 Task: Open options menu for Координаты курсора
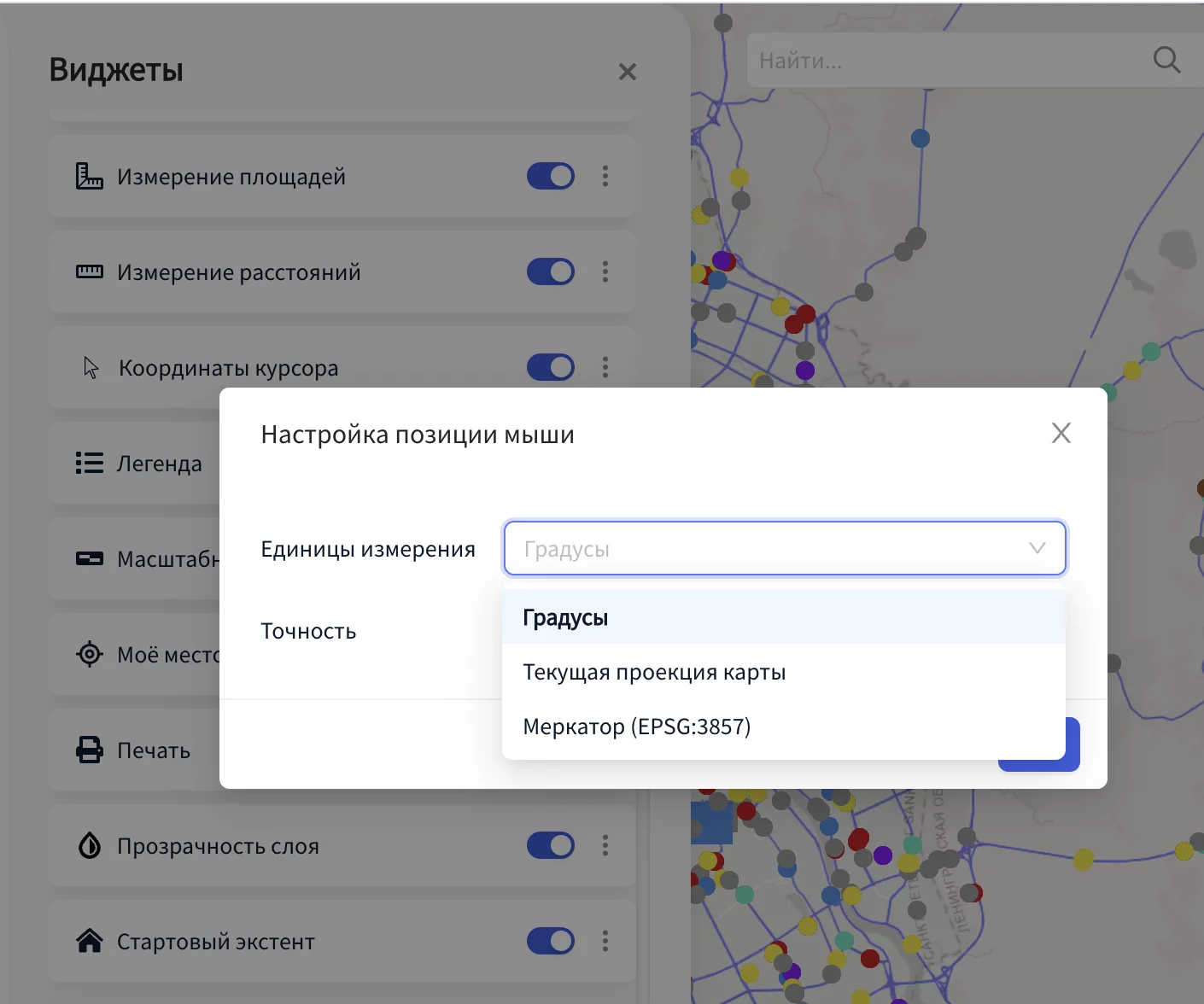[x=605, y=368]
